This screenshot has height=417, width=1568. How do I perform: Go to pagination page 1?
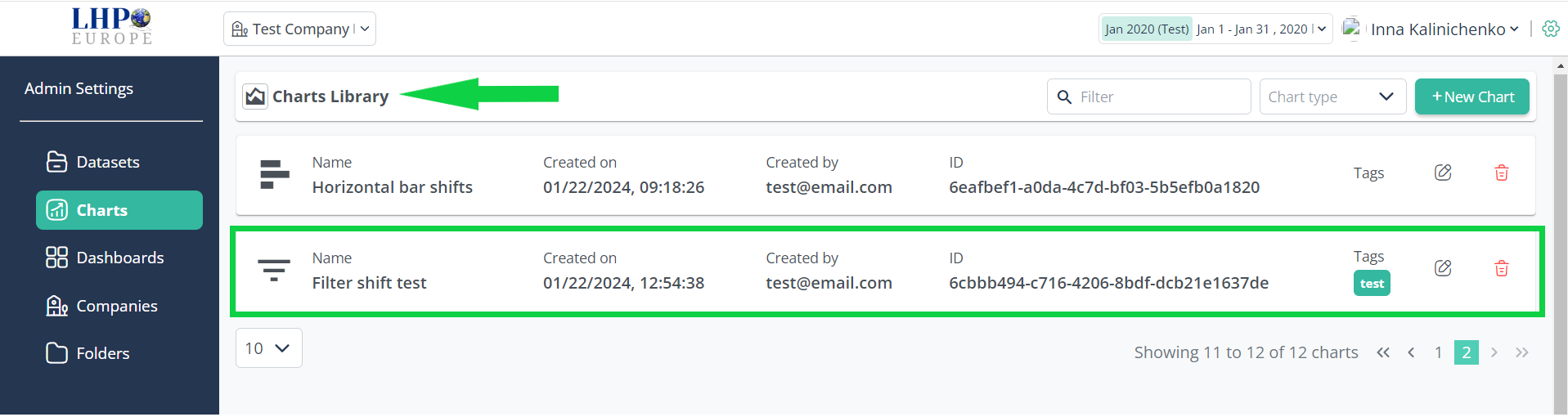click(1439, 352)
